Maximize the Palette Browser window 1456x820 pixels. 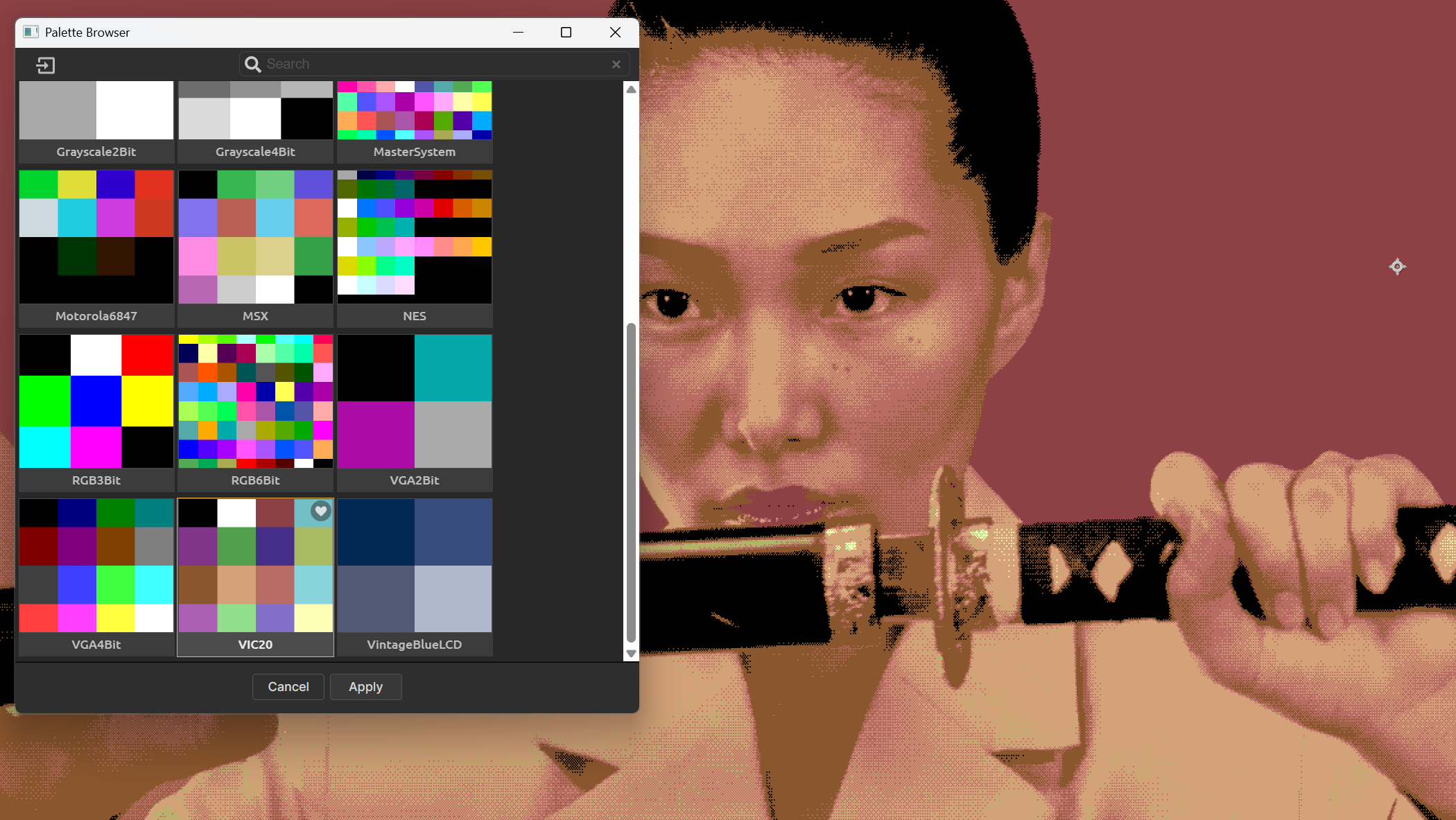click(x=566, y=33)
